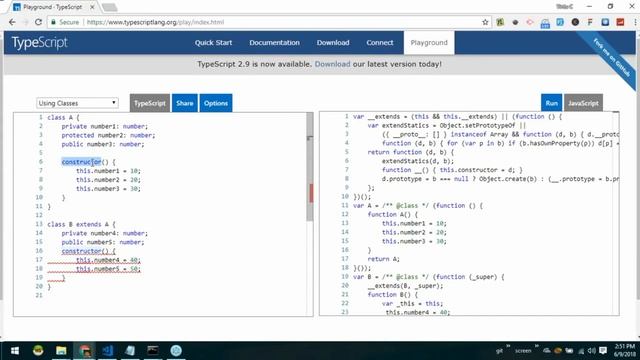
Task: Open Visual Studio Code from taskbar
Action: (108, 351)
